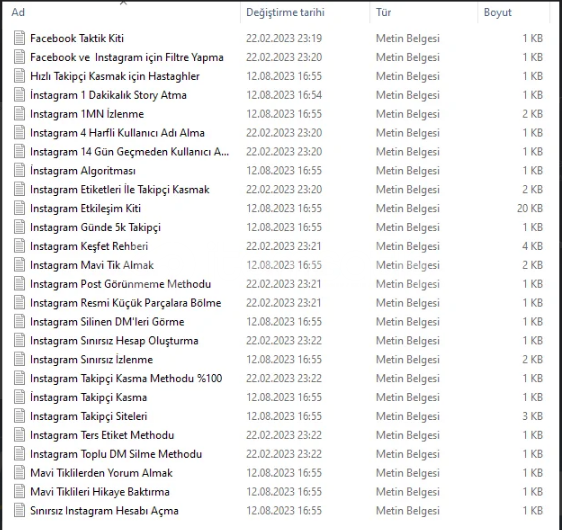Click the Instagram Algoritması document icon
Viewport: 562px width, 530px height.
click(19, 171)
